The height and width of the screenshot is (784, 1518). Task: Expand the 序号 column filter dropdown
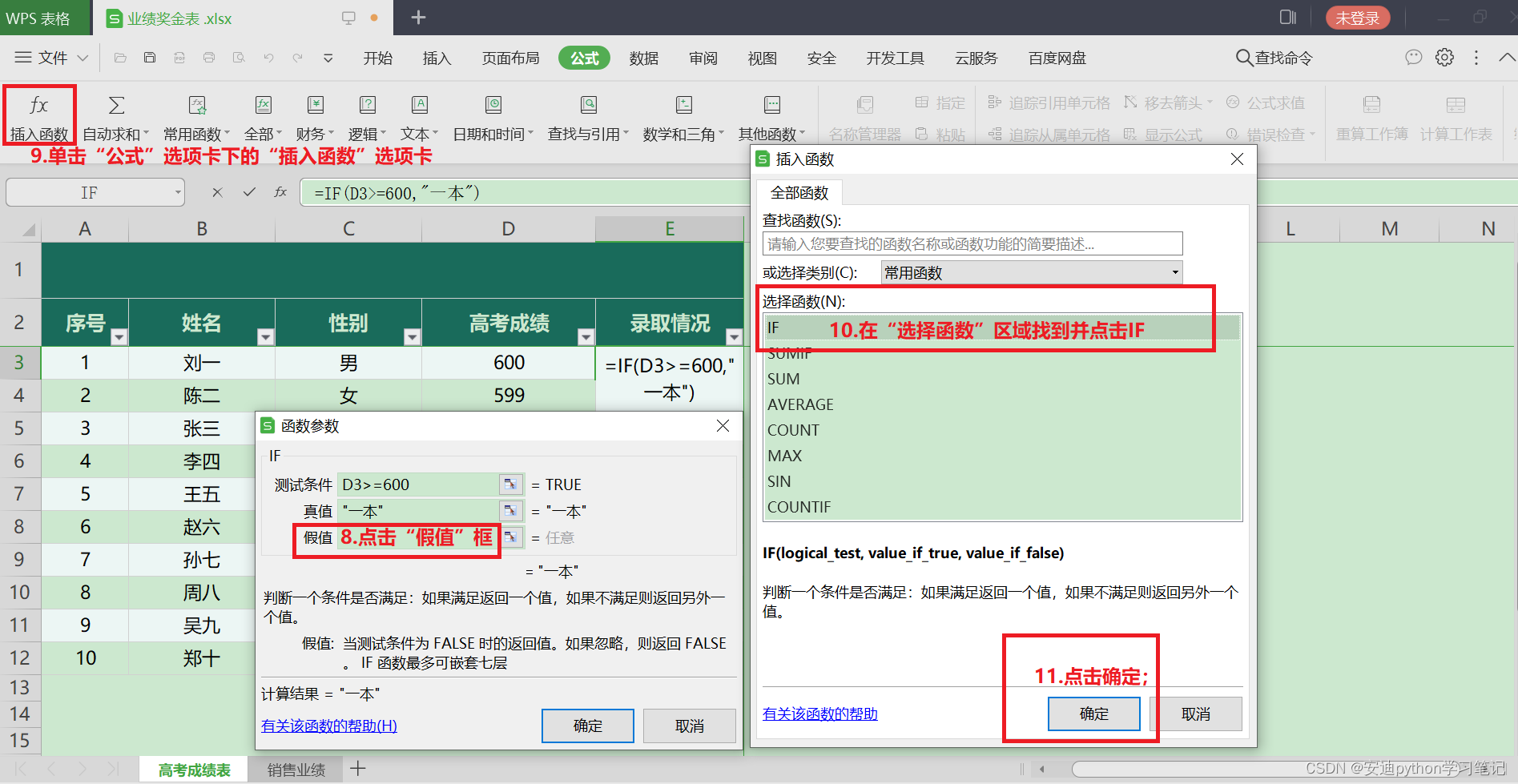coord(119,337)
